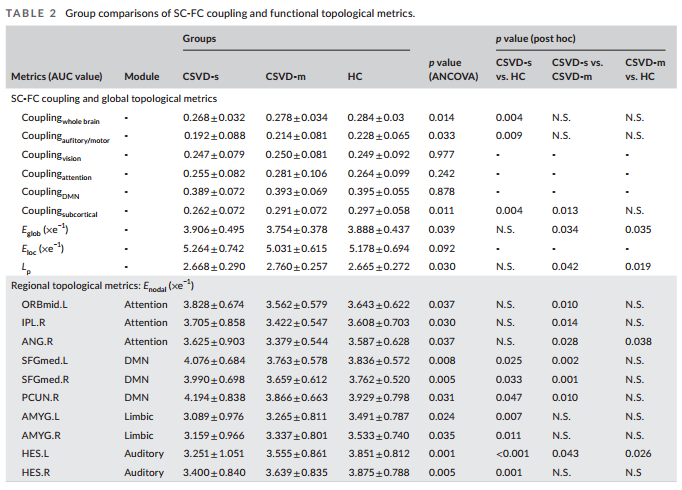This screenshot has width=682, height=490.
Task: Select the 0.977 ANCOVA p value
Action: click(441, 155)
